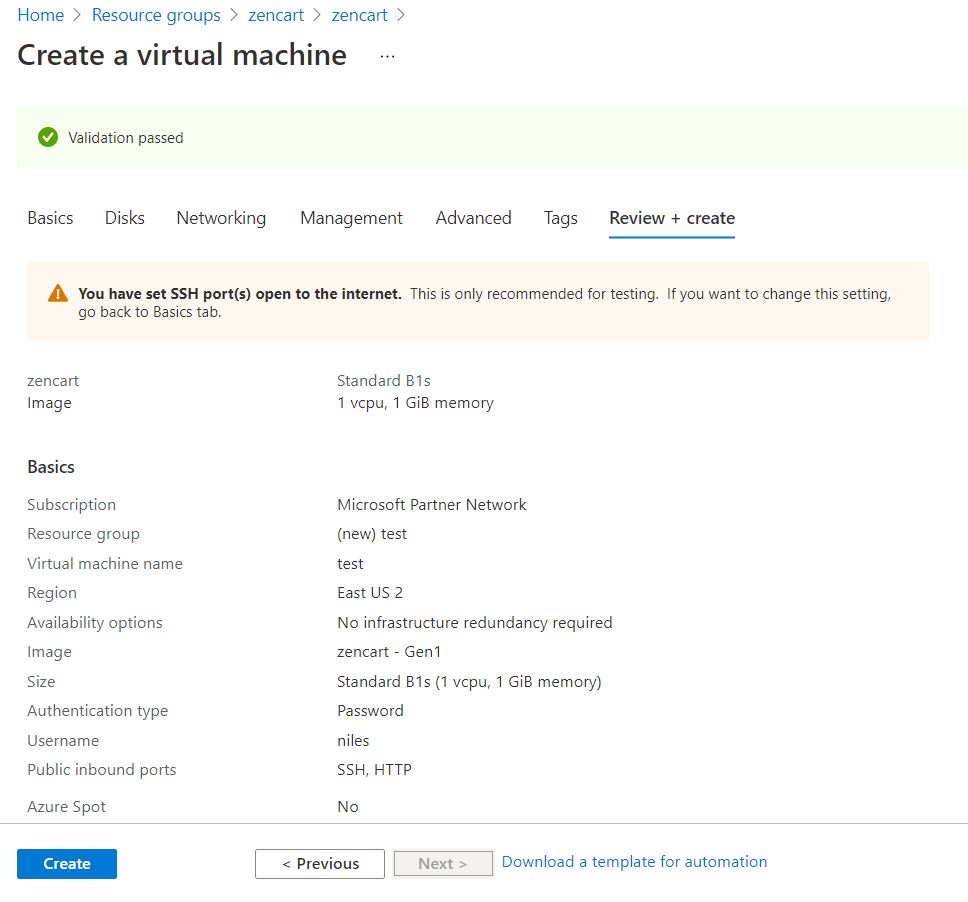Viewport: 968px width, 902px height.
Task: Click the greyed-out Next button
Action: coord(443,864)
